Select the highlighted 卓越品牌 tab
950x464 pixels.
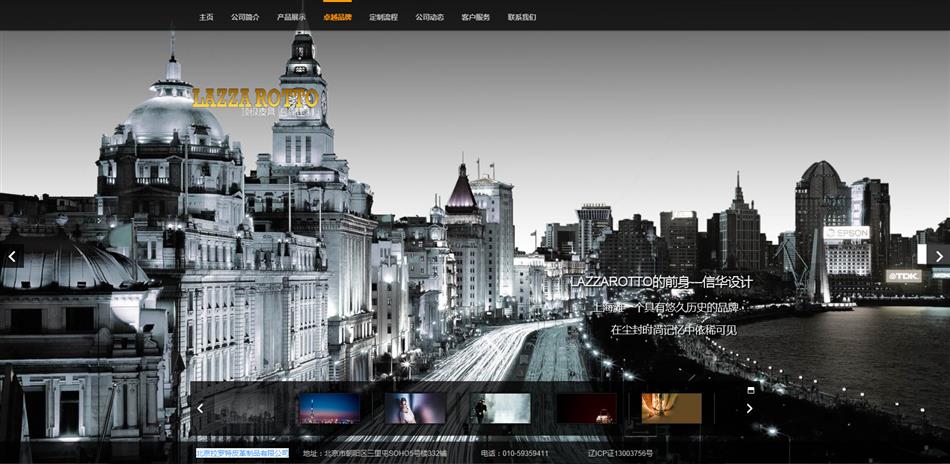338,17
